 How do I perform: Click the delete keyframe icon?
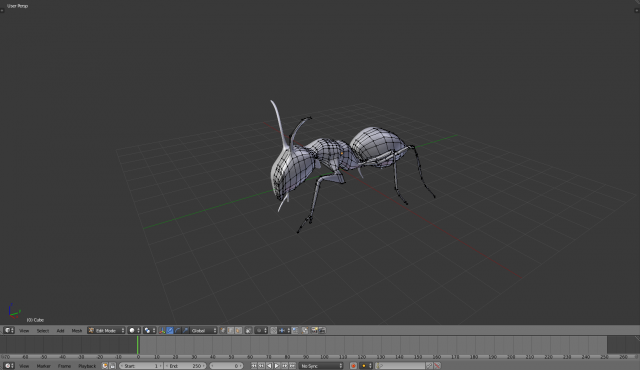[x=437, y=366]
